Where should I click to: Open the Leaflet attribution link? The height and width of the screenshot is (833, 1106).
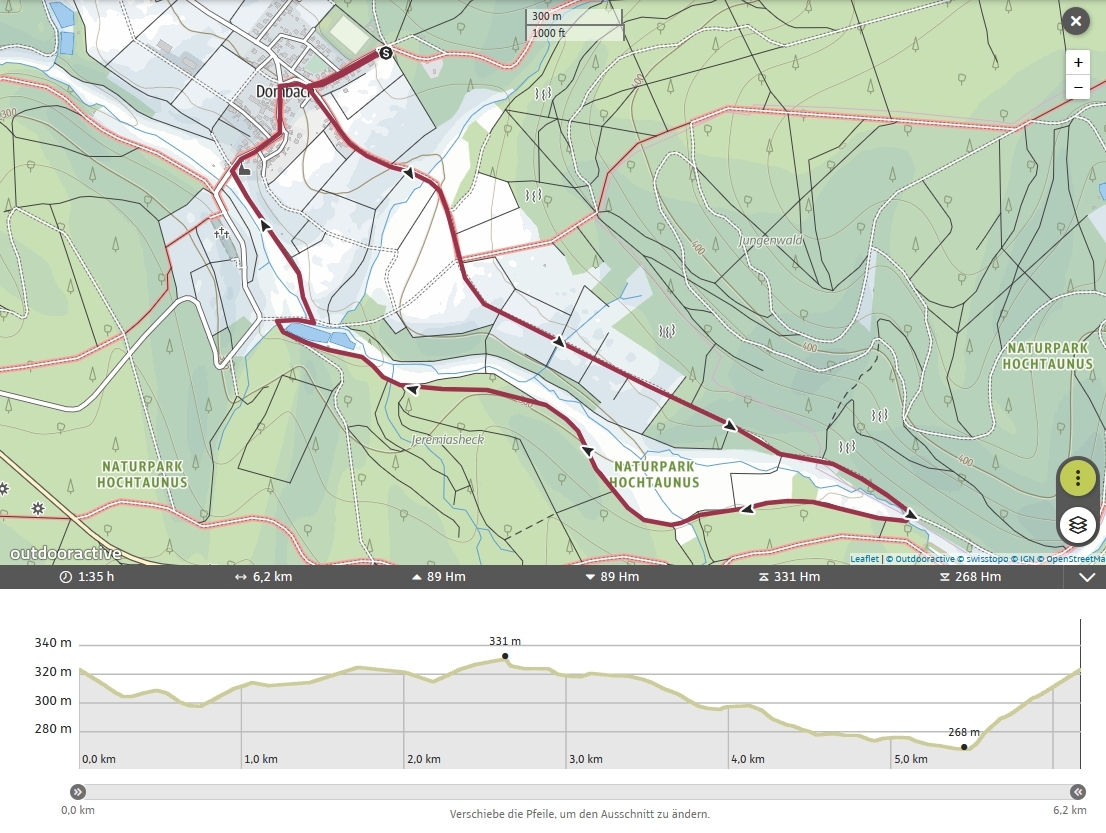pyautogui.click(x=864, y=559)
